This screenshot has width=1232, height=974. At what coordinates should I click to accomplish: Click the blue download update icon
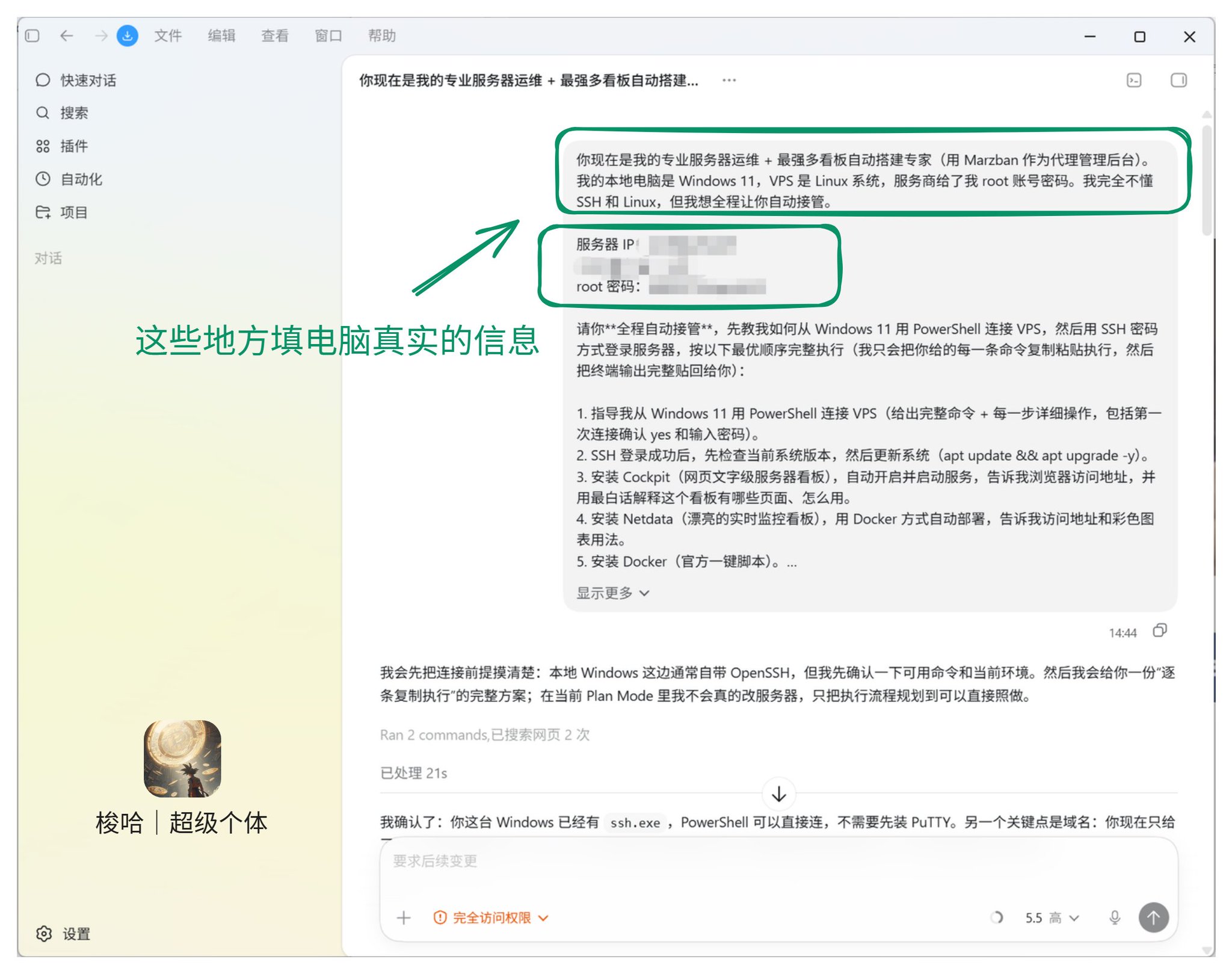coord(128,36)
